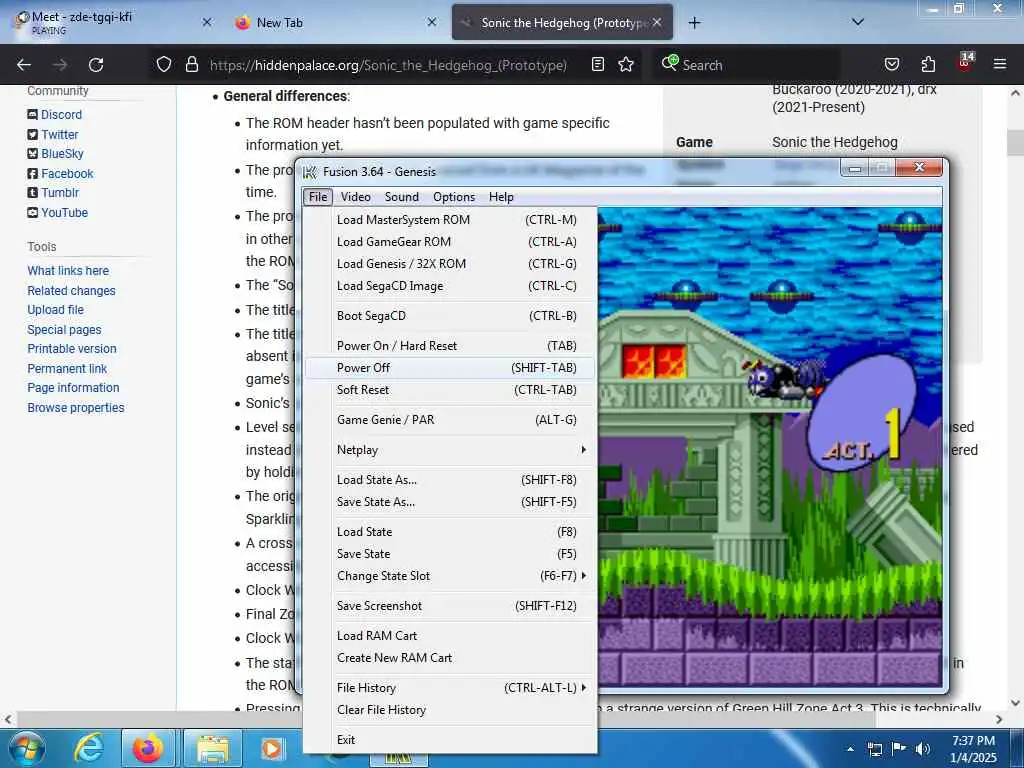Choose Save State As...
Image resolution: width=1024 pixels, height=768 pixels.
pos(450,502)
